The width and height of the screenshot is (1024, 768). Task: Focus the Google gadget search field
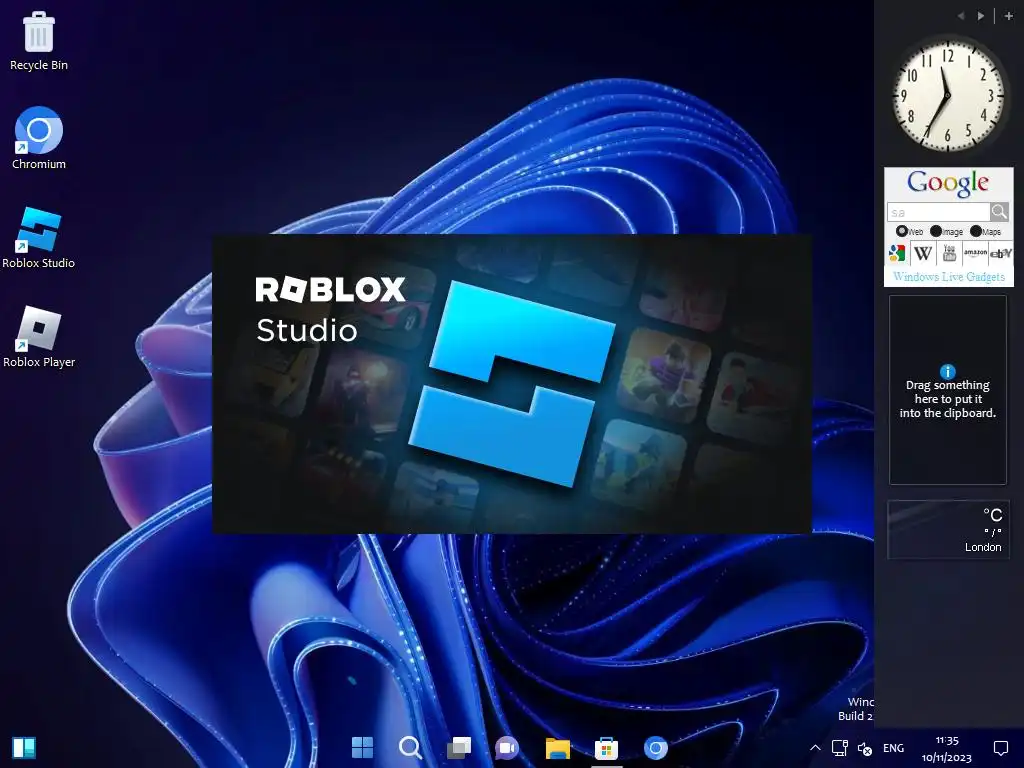938,212
